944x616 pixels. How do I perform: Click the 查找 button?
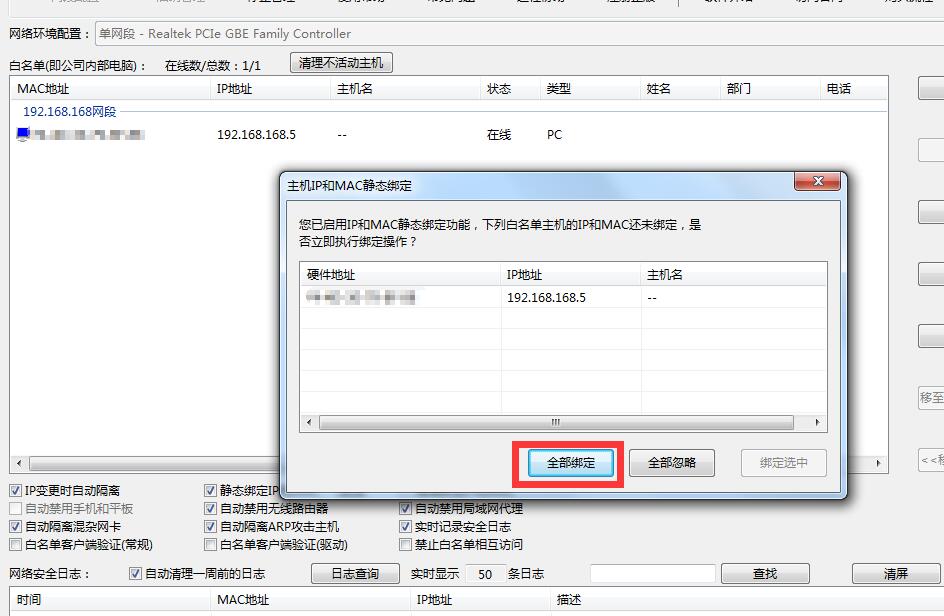click(x=765, y=574)
